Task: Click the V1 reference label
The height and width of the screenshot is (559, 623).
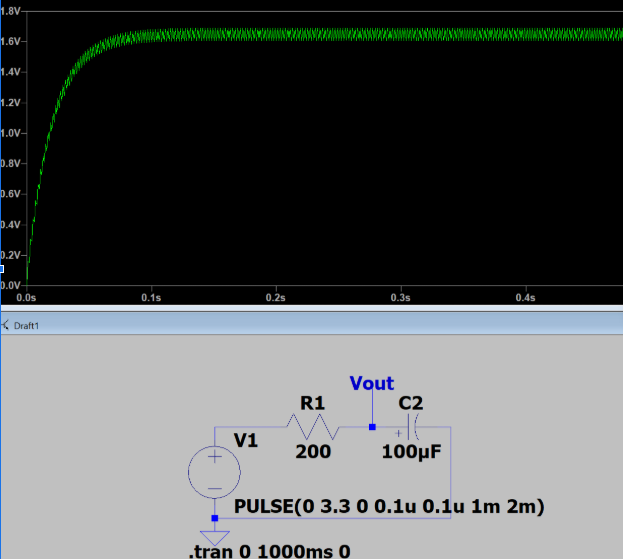Action: point(246,440)
